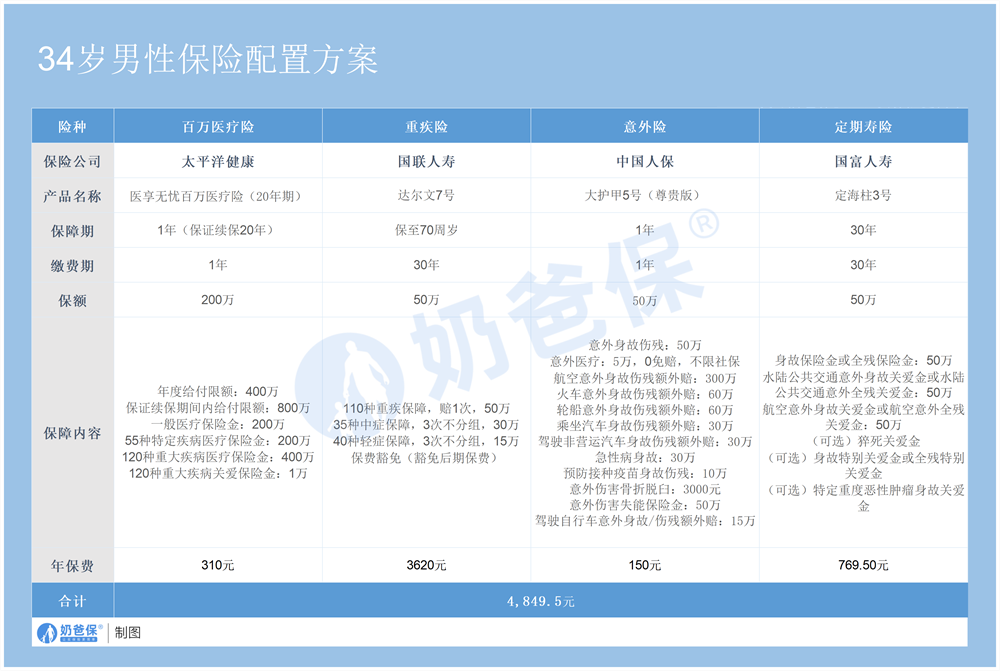This screenshot has height=671, width=1000.
Task: Select product 医享无忧百万医疗险（20年期）
Action: click(218, 196)
